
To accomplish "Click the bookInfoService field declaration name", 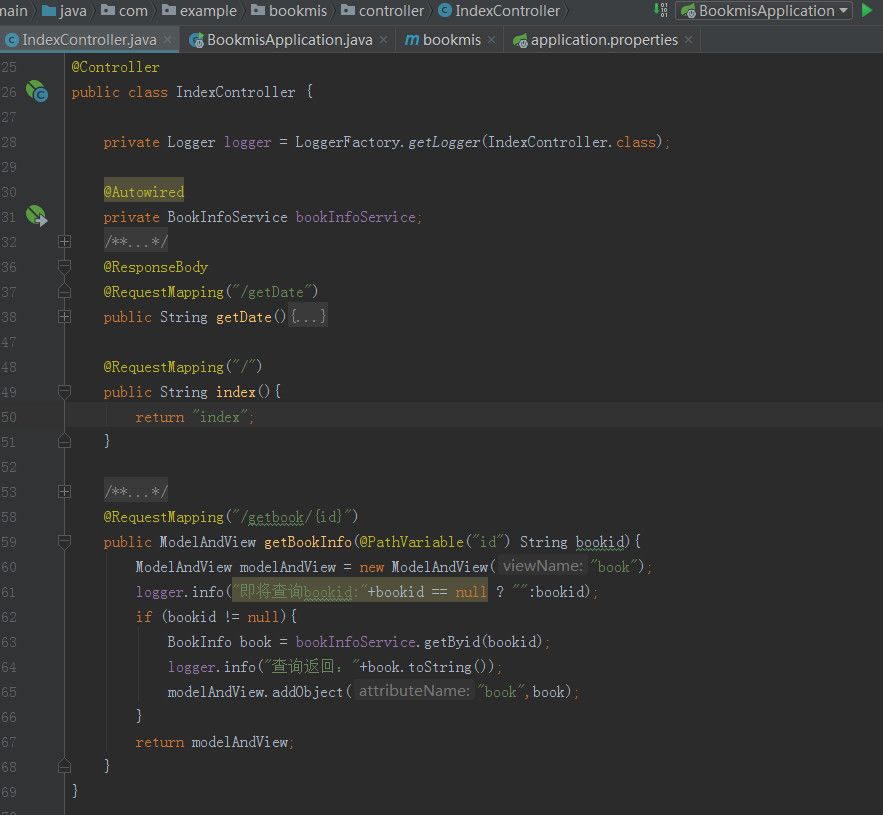I will [x=356, y=217].
